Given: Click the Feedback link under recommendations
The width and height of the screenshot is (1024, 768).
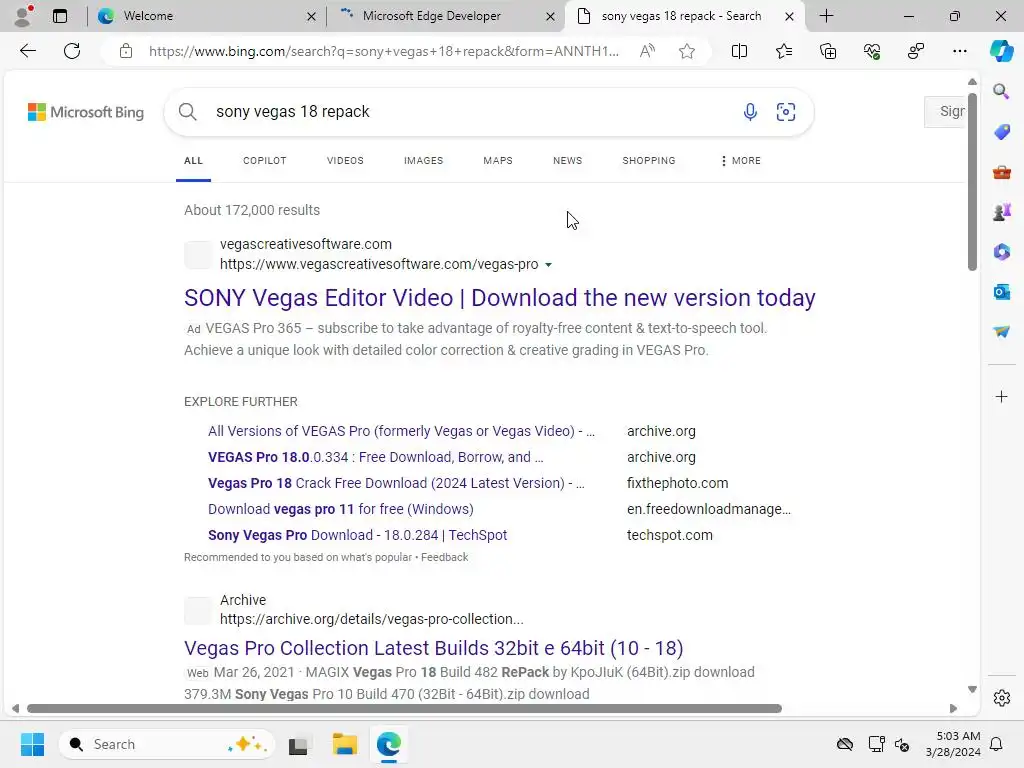Looking at the screenshot, I should tap(444, 557).
